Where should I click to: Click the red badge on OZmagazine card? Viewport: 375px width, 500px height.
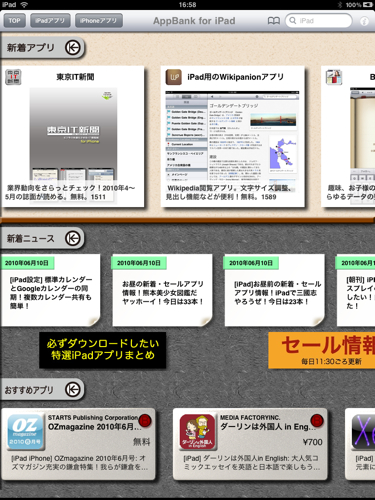pos(145,421)
